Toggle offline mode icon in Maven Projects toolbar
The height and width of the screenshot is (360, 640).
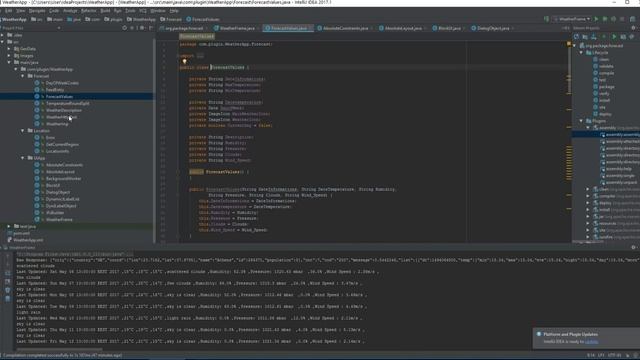631,37
